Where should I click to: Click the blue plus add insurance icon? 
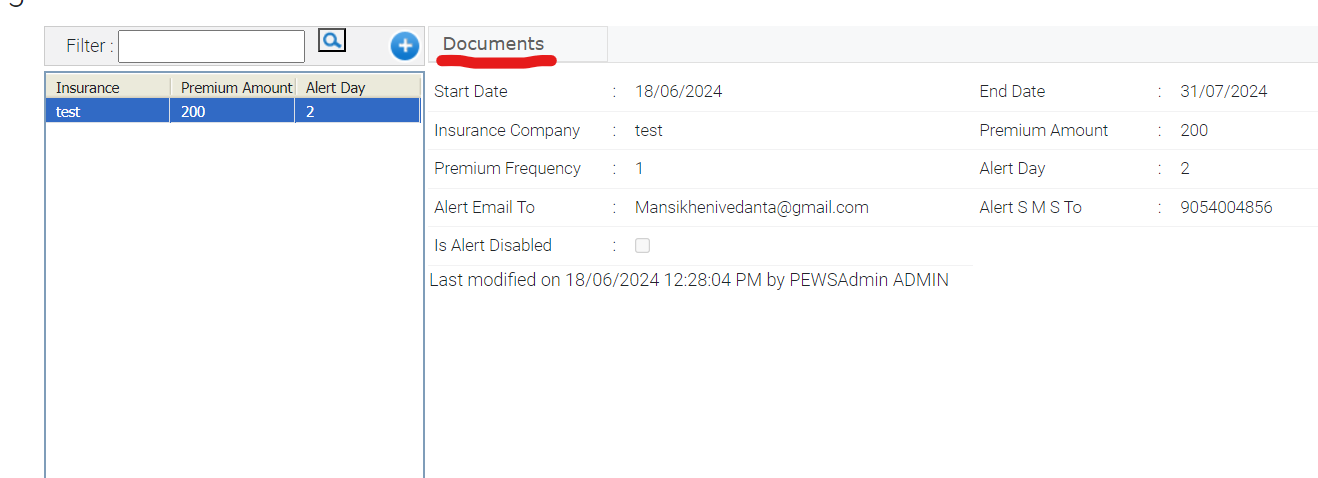(x=404, y=46)
